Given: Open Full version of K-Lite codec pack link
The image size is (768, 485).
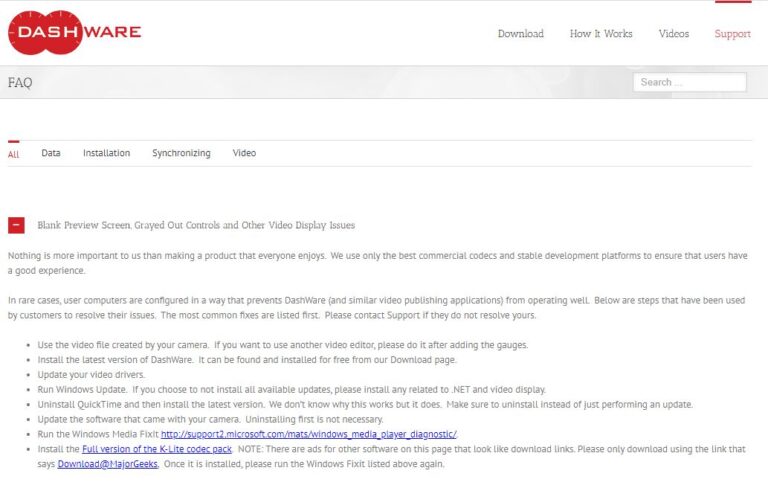Looking at the screenshot, I should pyautogui.click(x=157, y=449).
